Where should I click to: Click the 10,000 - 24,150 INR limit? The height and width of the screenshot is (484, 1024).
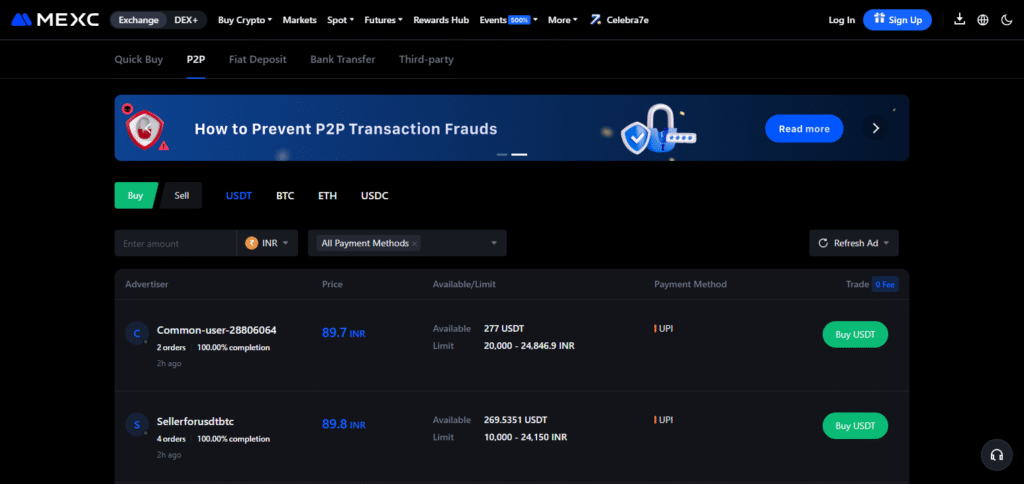pos(525,436)
